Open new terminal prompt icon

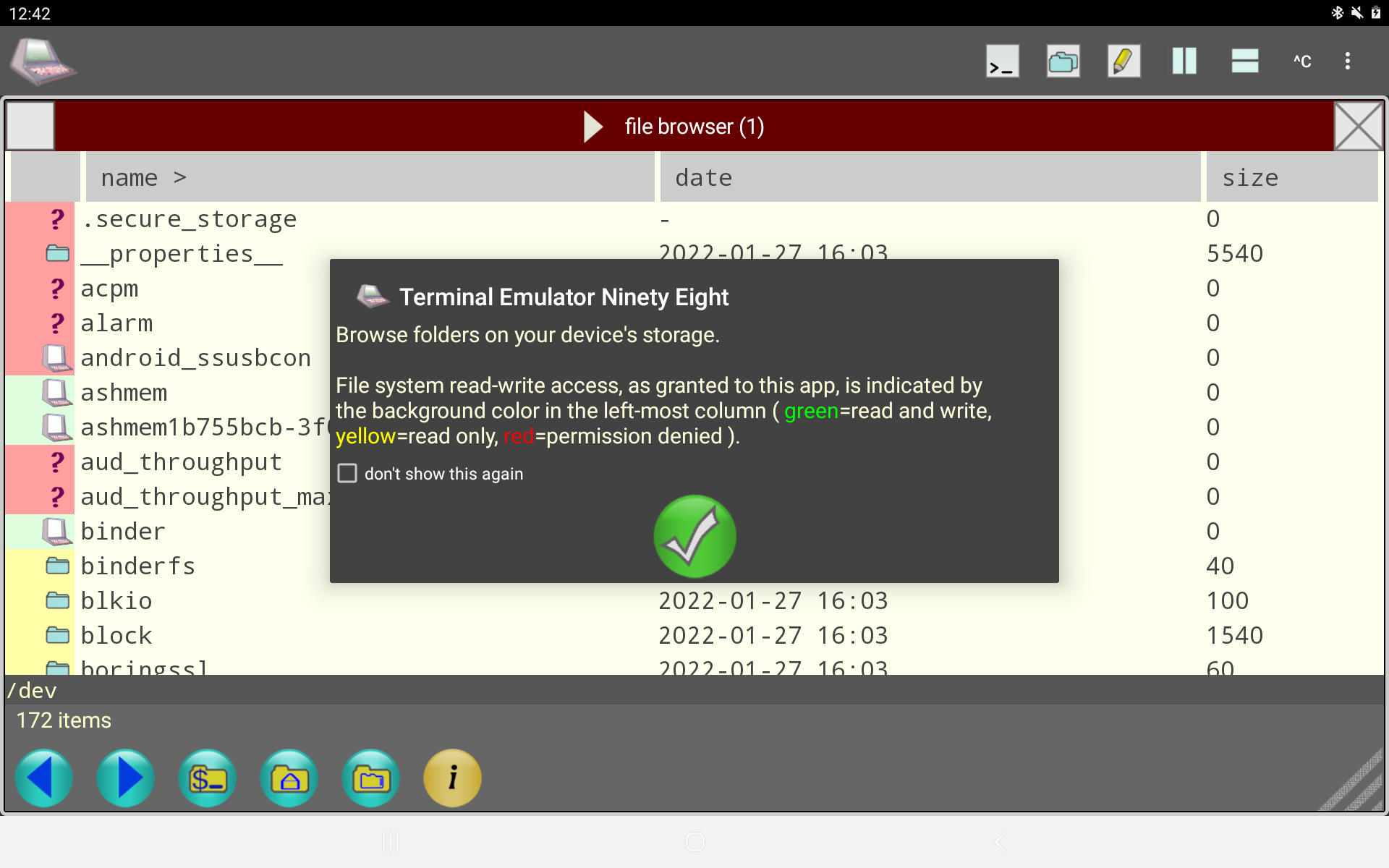[1002, 61]
